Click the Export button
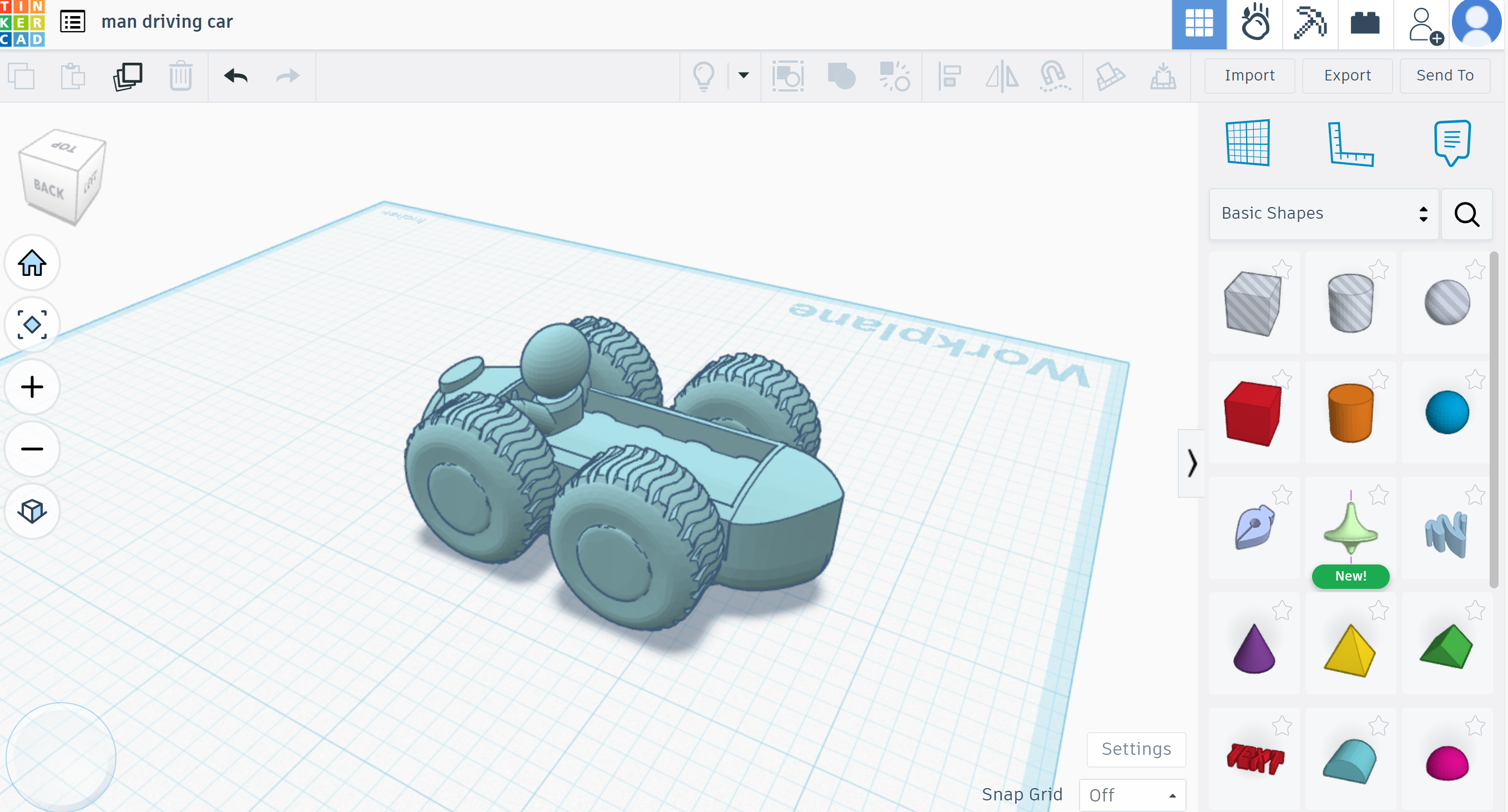Screen dimensions: 1508x812 (x=1347, y=75)
